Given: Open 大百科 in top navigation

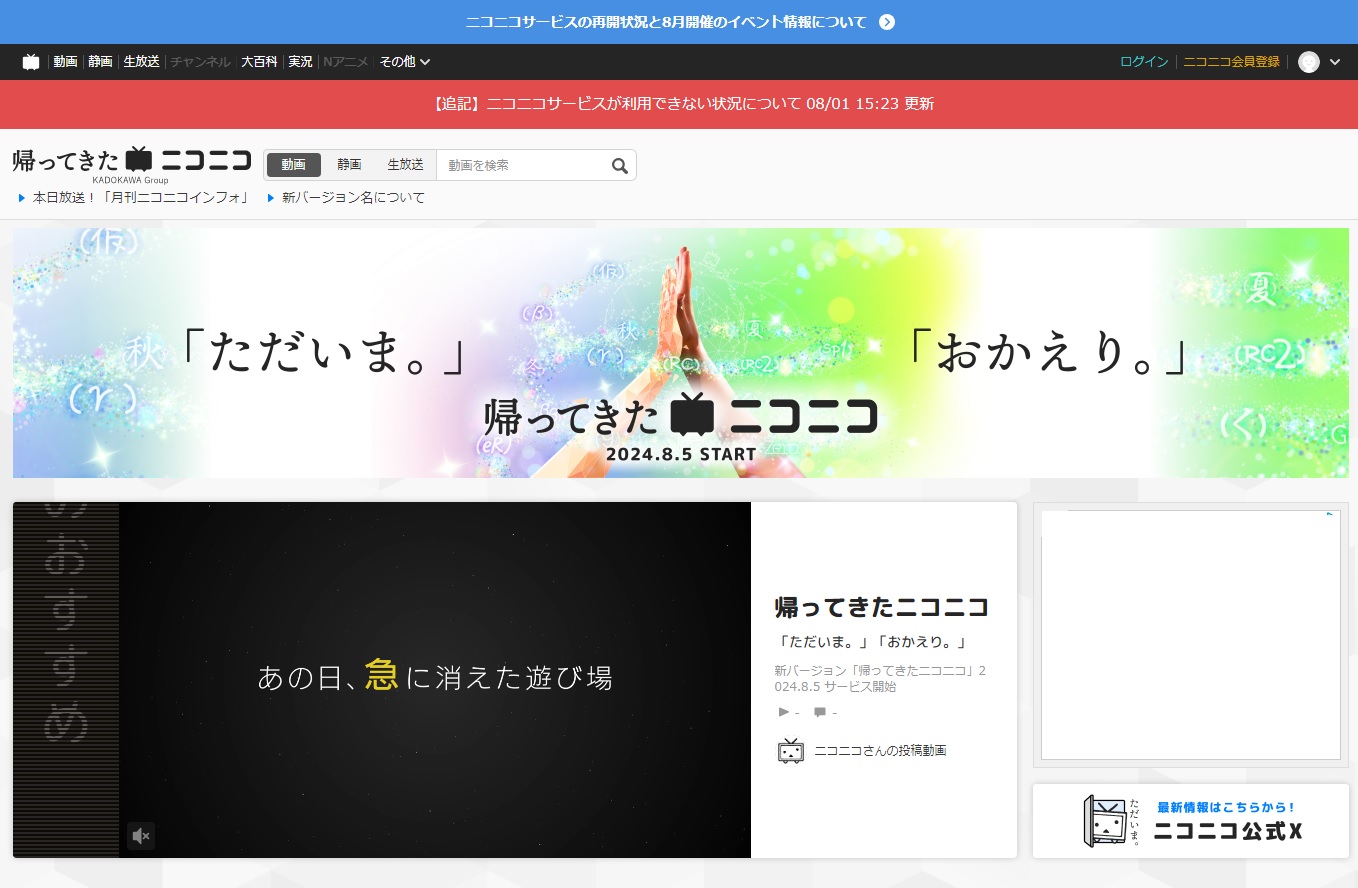Looking at the screenshot, I should tap(259, 62).
